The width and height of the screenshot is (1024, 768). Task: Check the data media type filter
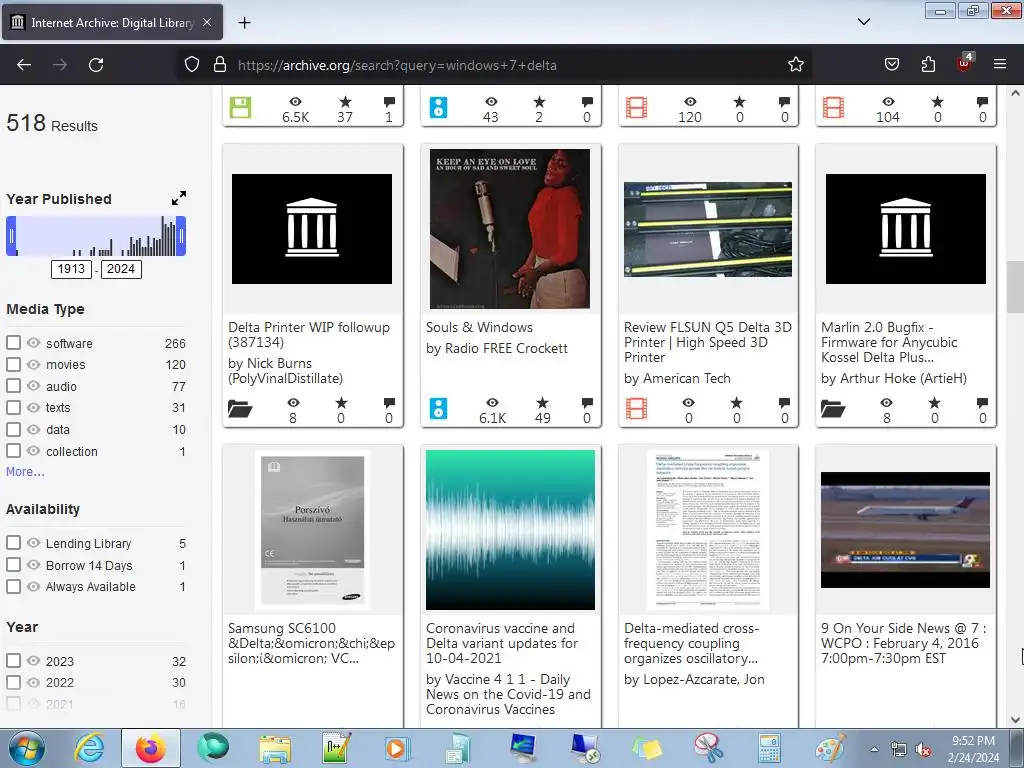[x=13, y=429]
